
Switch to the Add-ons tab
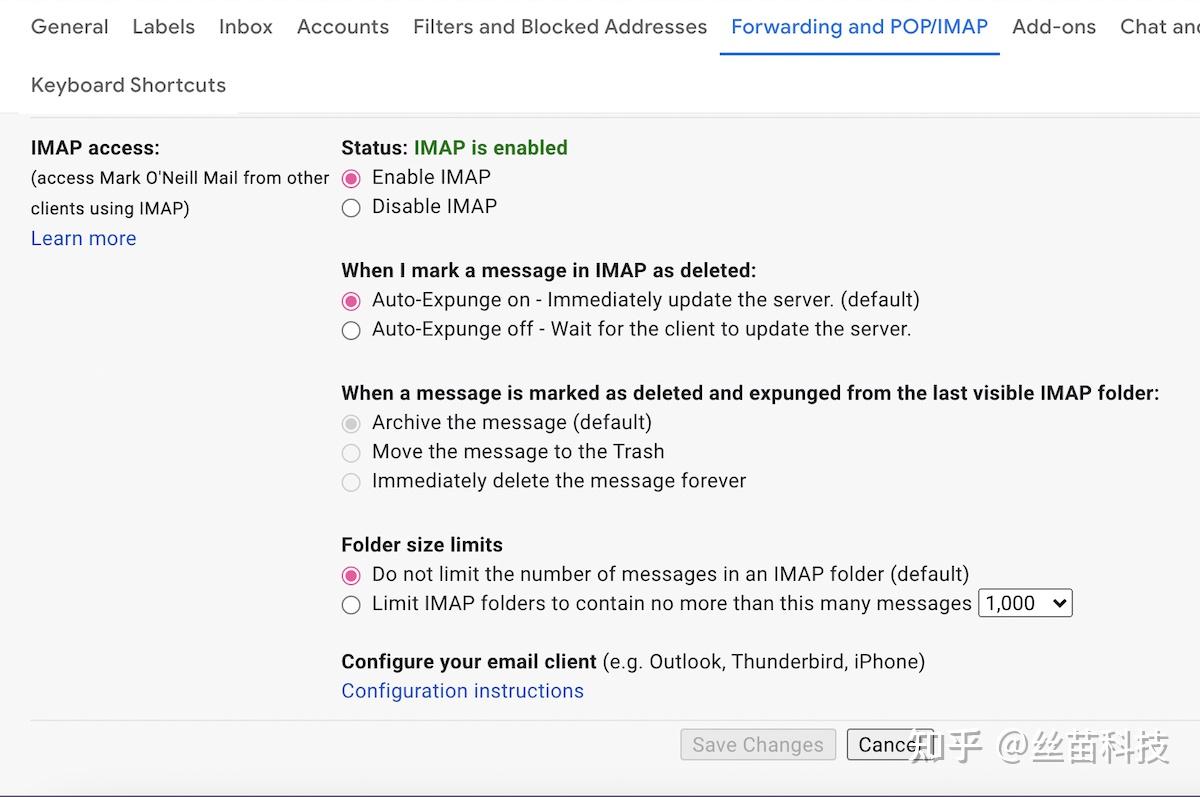click(x=1054, y=27)
